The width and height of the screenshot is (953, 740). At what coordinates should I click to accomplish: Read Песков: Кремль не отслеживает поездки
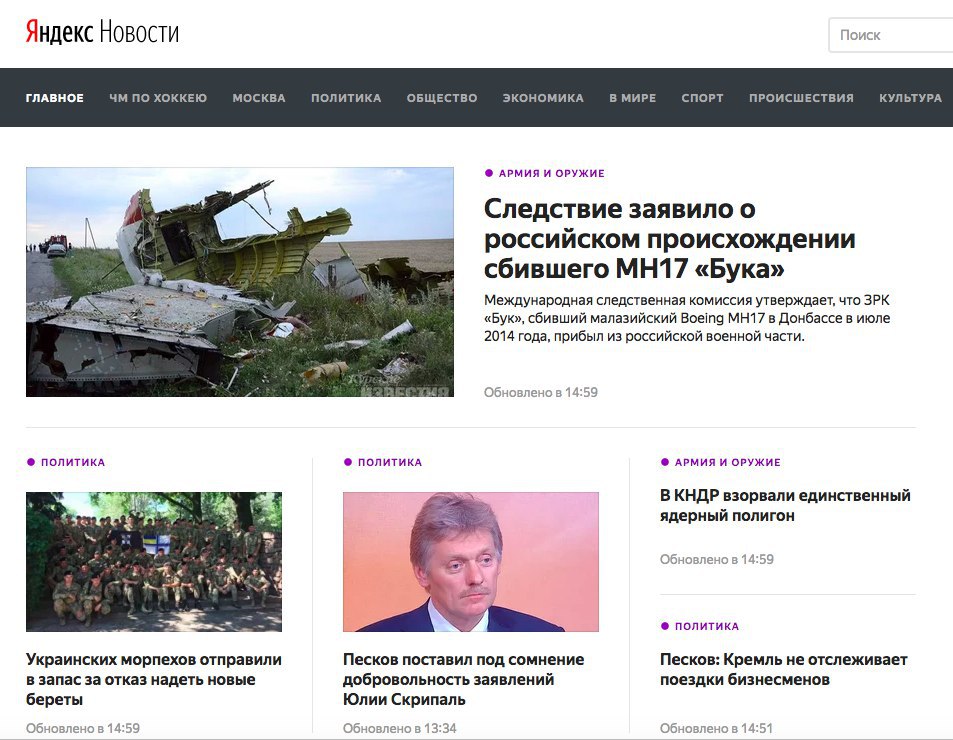783,670
